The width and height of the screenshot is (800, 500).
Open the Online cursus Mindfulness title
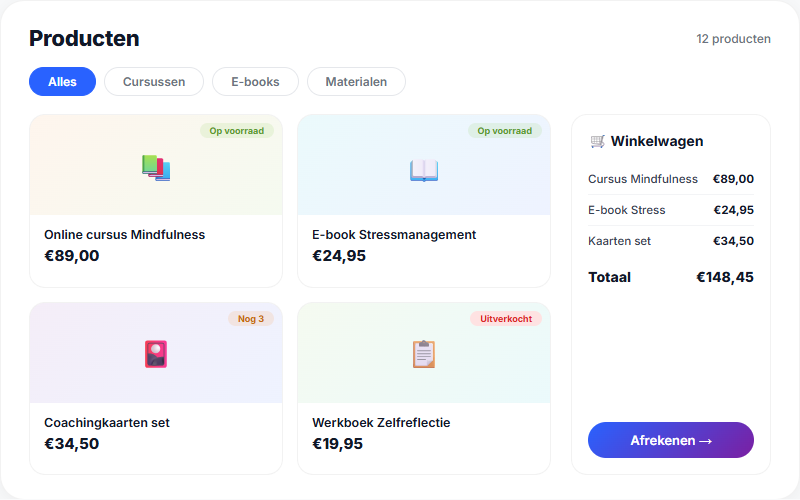pyautogui.click(x=124, y=235)
